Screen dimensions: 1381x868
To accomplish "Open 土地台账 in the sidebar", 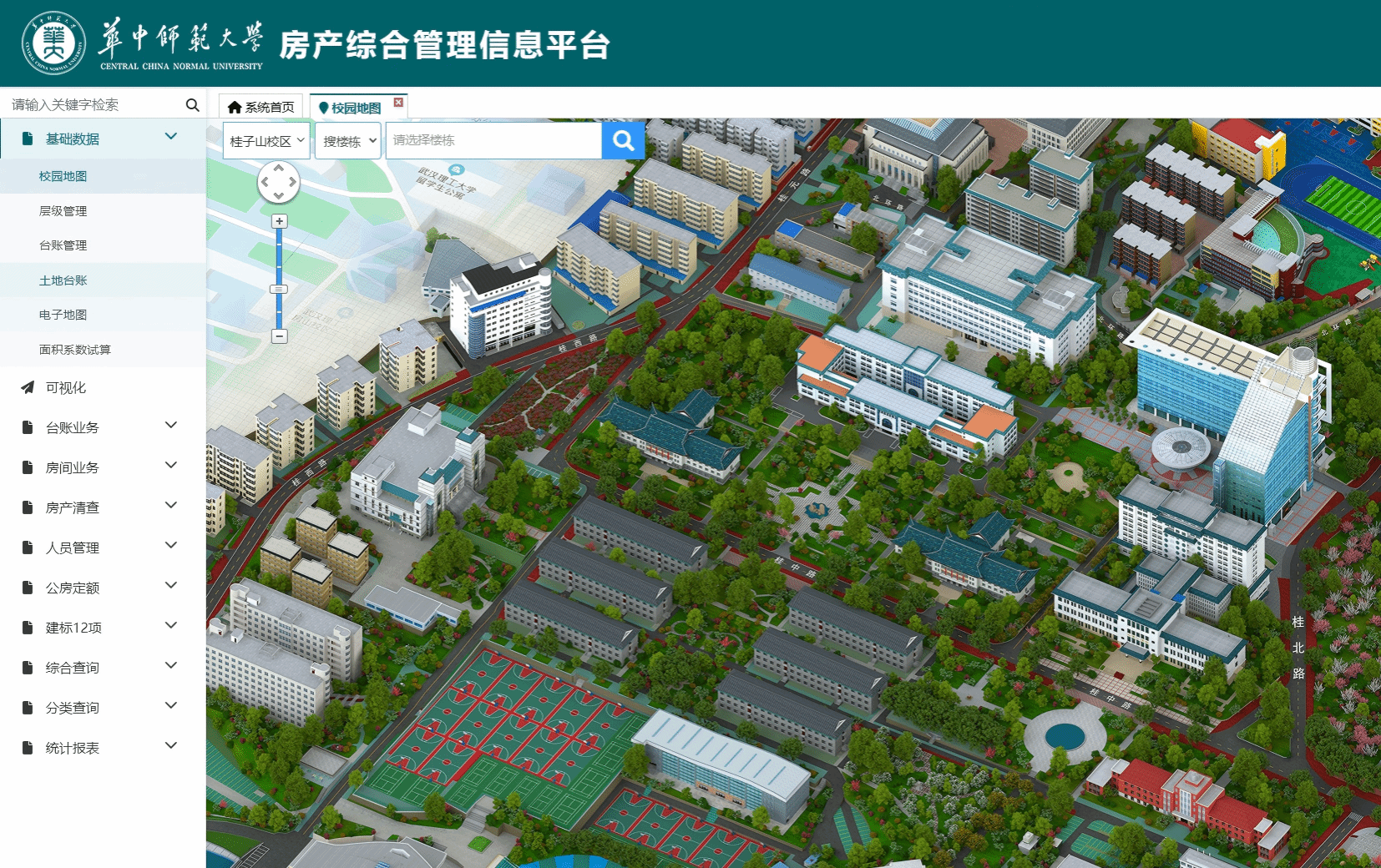I will (x=63, y=280).
